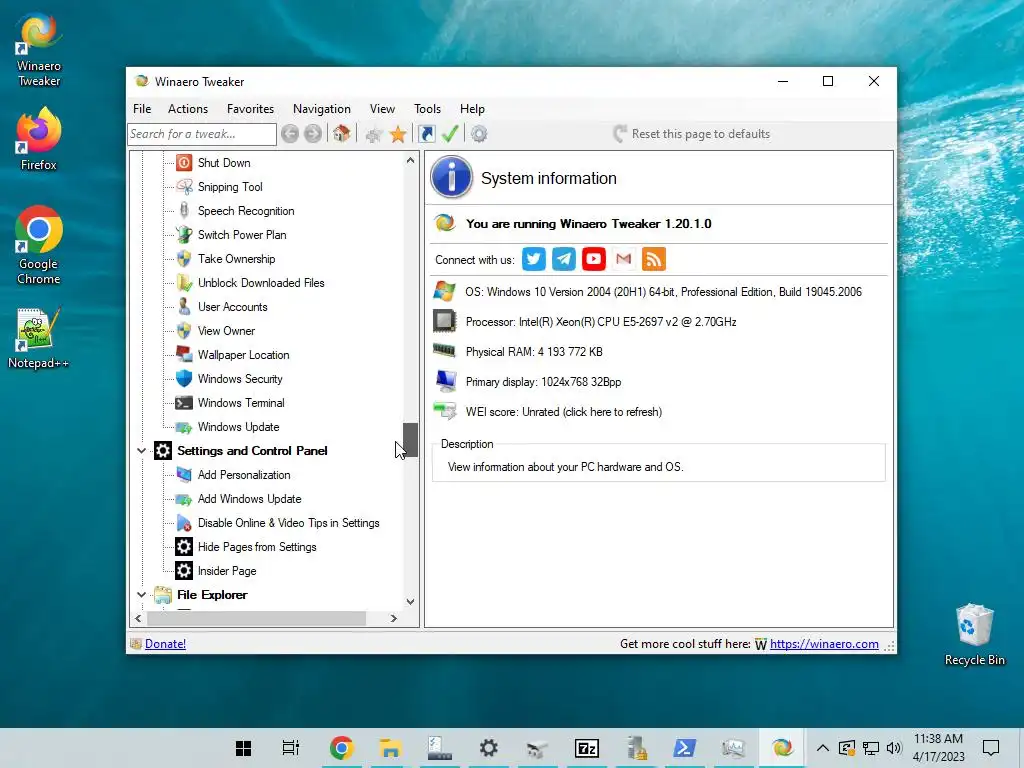Select Windows Update under Shortcuts

[238, 427]
